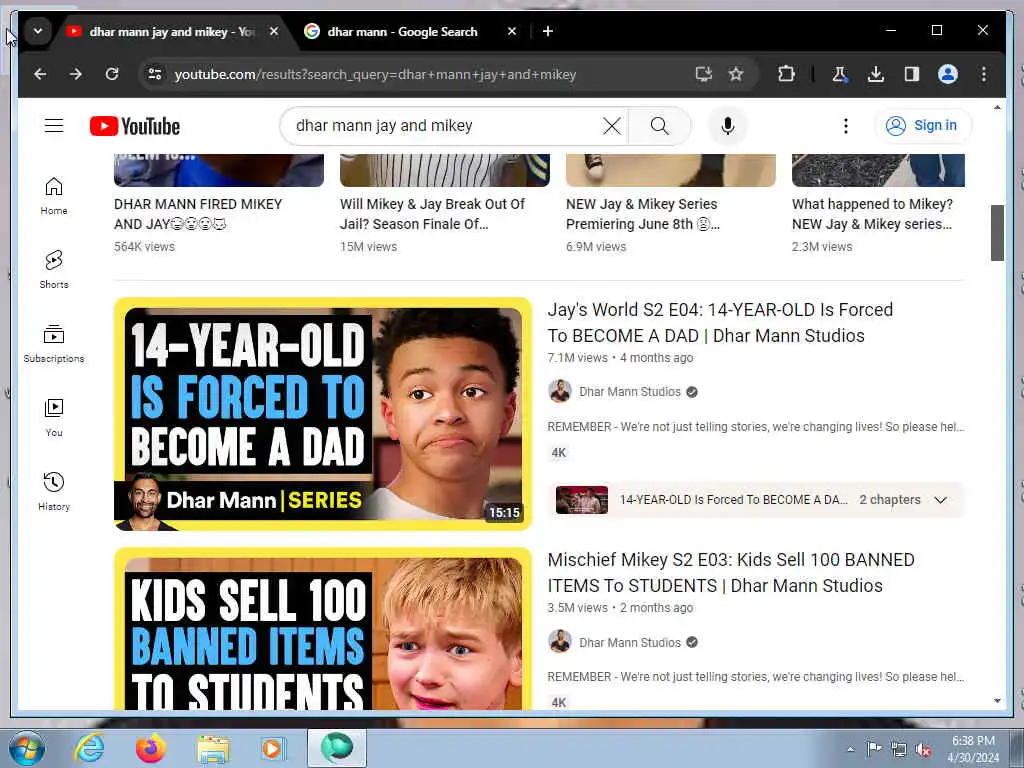Open YouTube settings three-dot menu
1024x768 pixels.
pyautogui.click(x=846, y=125)
